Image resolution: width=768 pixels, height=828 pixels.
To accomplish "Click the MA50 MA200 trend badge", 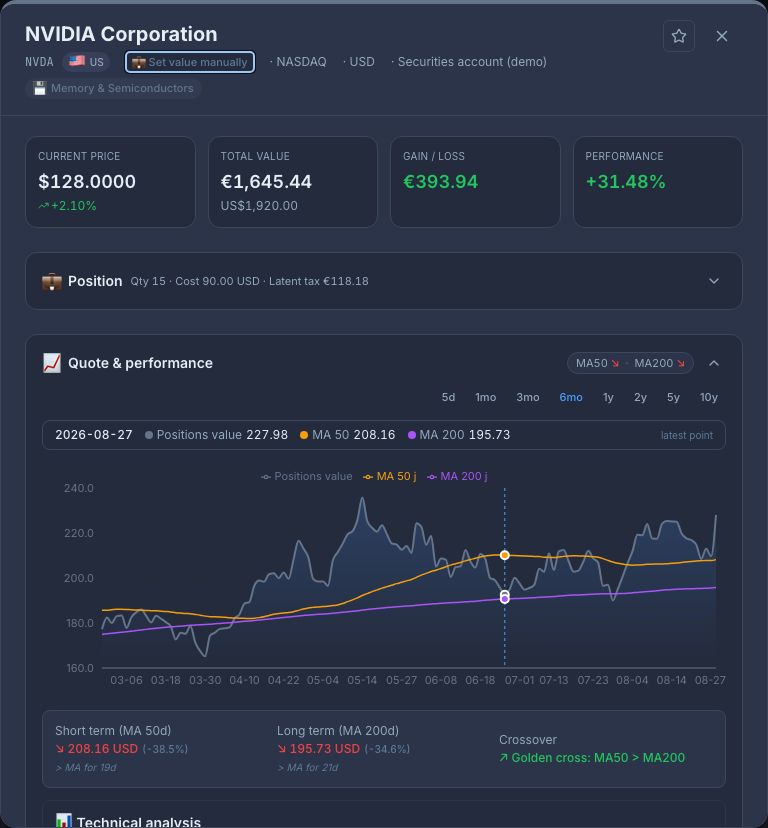I will [630, 363].
